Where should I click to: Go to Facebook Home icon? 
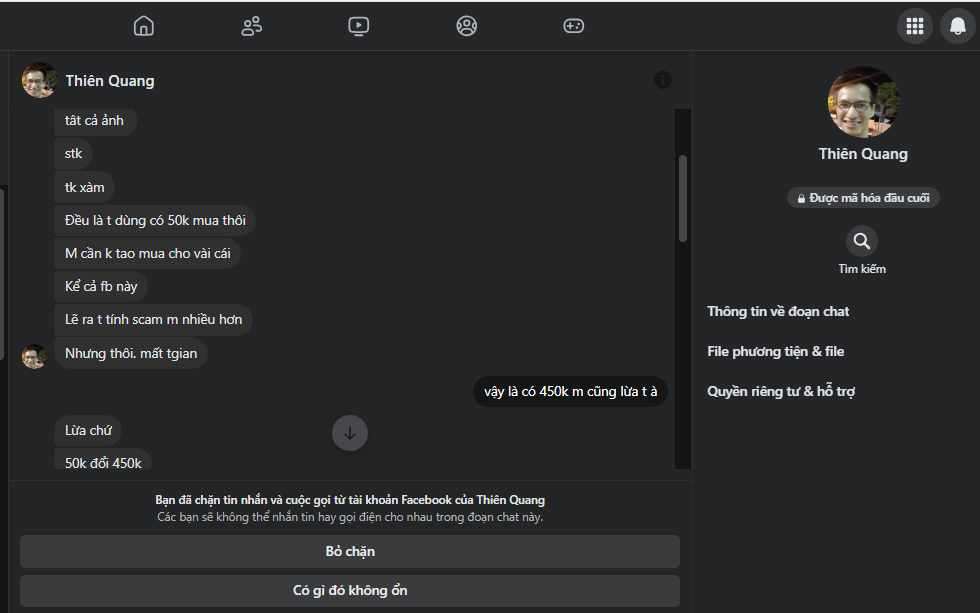click(144, 26)
